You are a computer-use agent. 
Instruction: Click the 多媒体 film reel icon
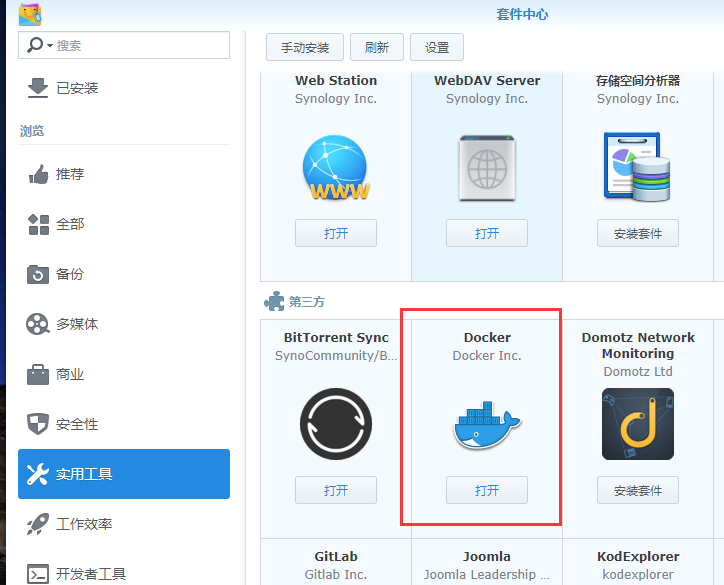(38, 324)
